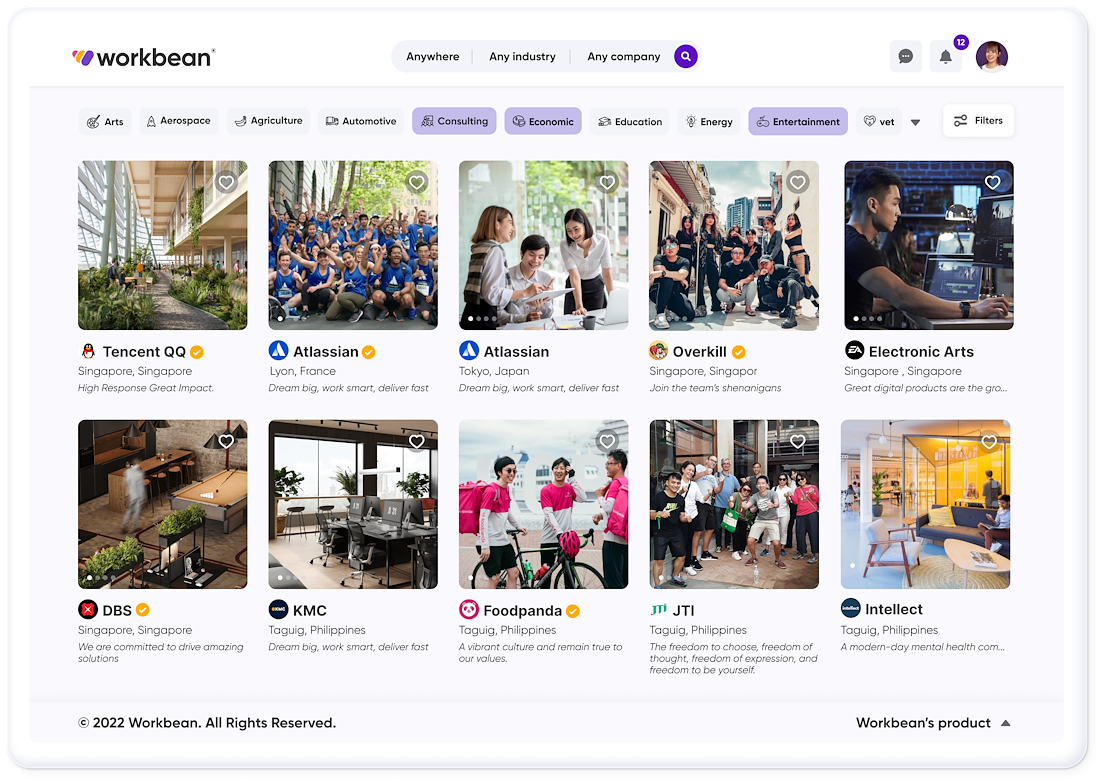Open notifications bell with 12 badge
Image resolution: width=1100 pixels, height=781 pixels.
click(946, 56)
